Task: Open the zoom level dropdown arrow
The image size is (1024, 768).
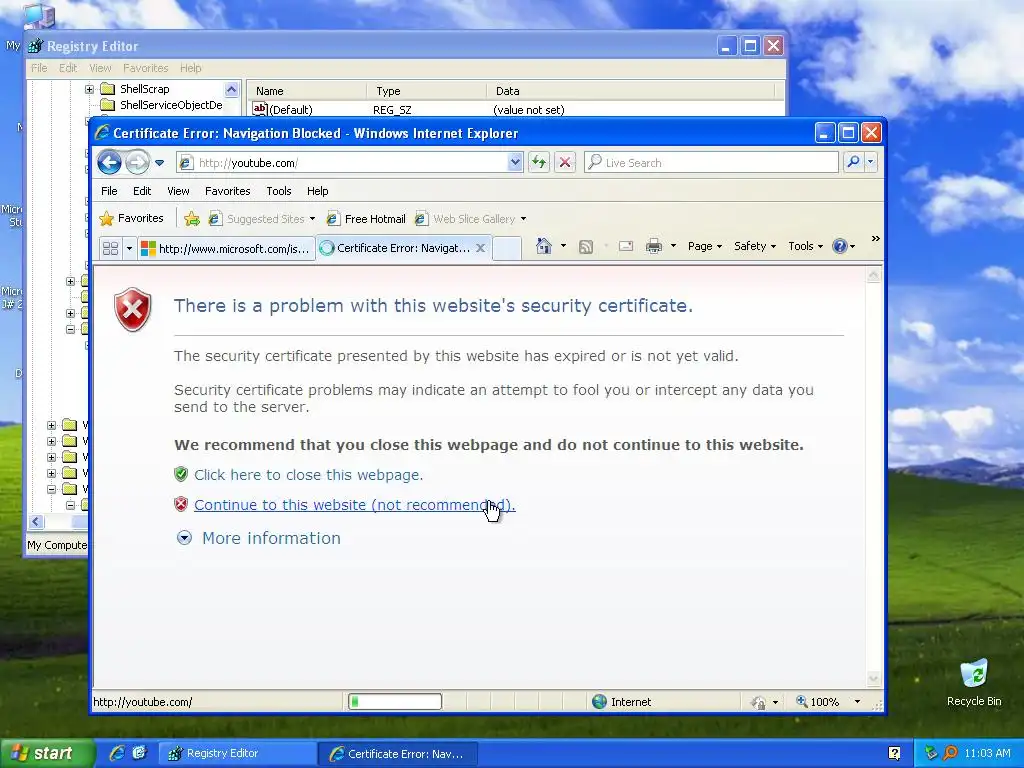Action: click(x=857, y=702)
